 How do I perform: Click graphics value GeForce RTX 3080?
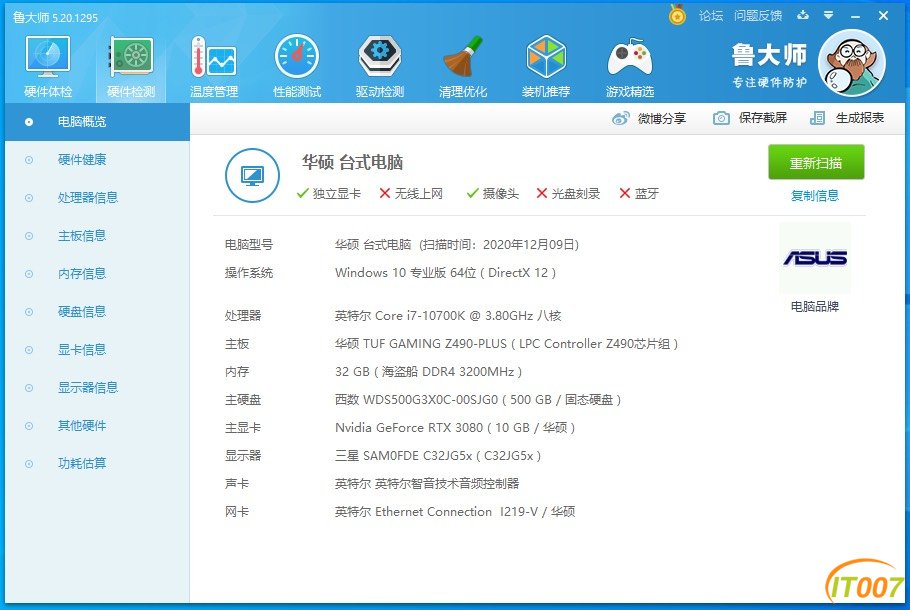[x=455, y=428]
